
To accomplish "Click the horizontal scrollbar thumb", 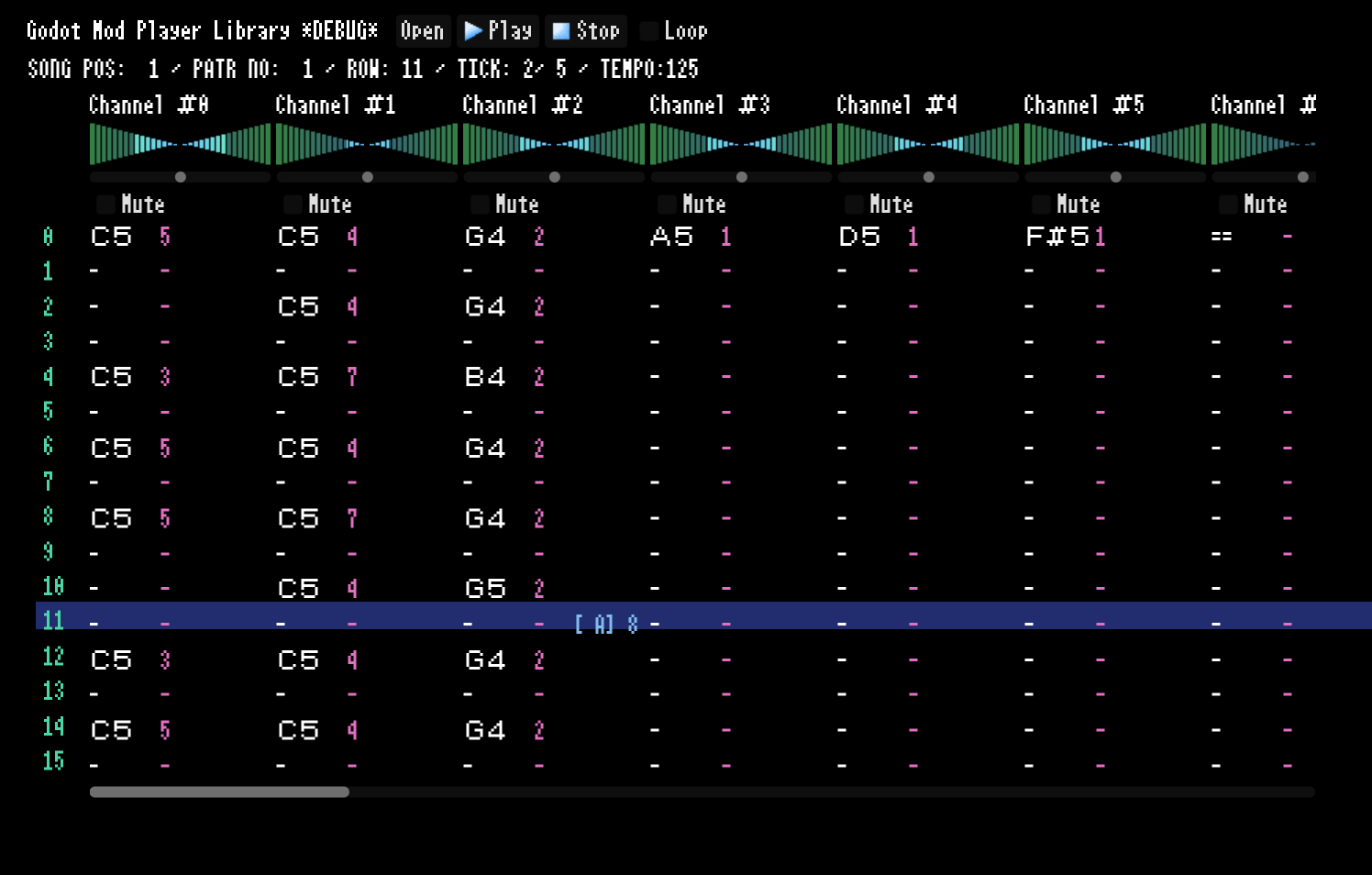I will tap(219, 792).
